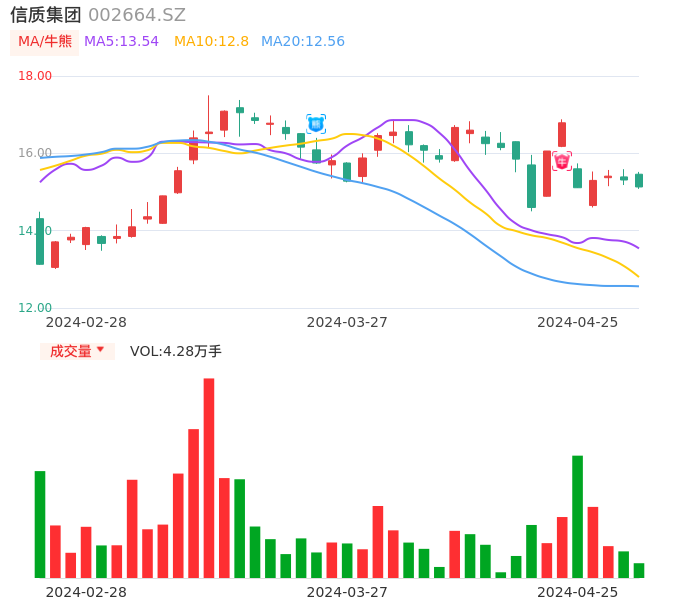Open the 成交量 indicator dropdown arrow
686x606 pixels.
(x=100, y=350)
